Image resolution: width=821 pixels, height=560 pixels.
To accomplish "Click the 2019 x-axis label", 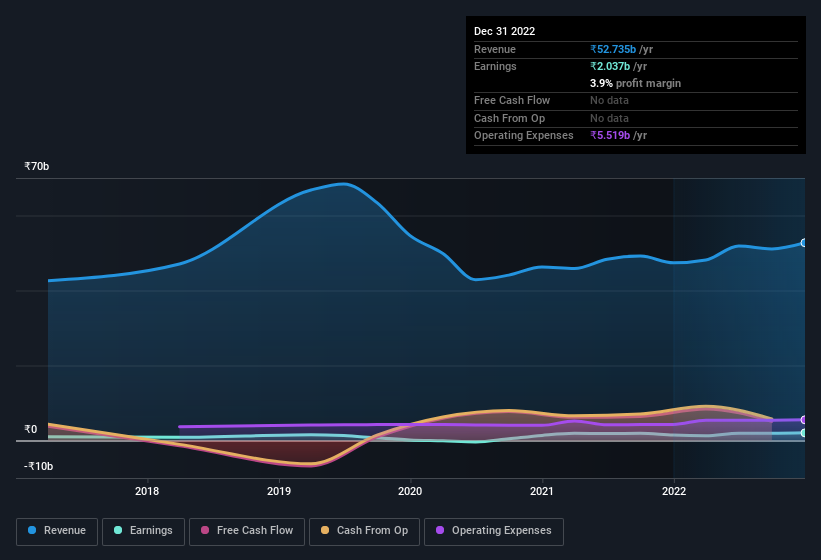I will click(279, 491).
